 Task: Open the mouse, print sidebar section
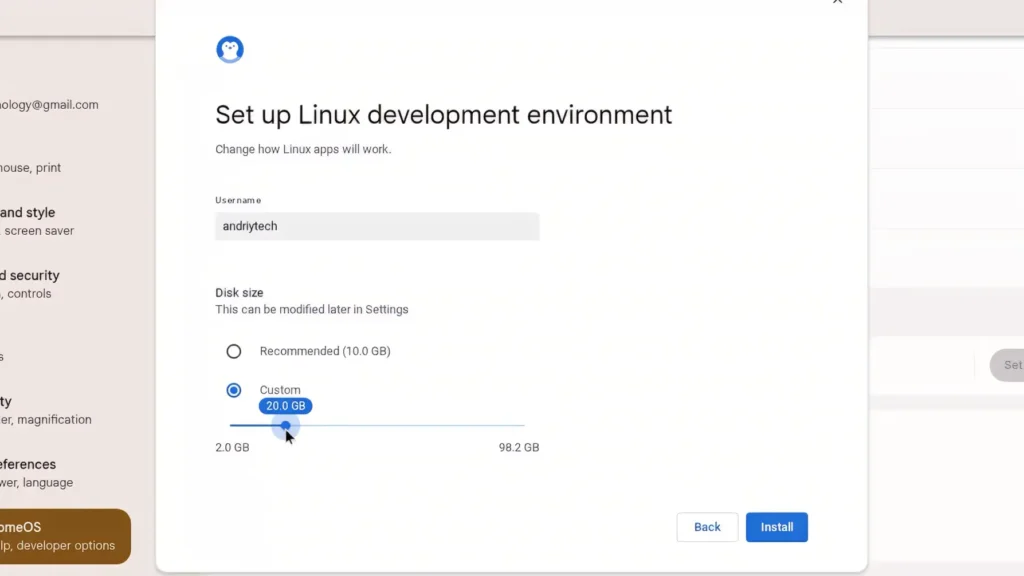pos(31,168)
